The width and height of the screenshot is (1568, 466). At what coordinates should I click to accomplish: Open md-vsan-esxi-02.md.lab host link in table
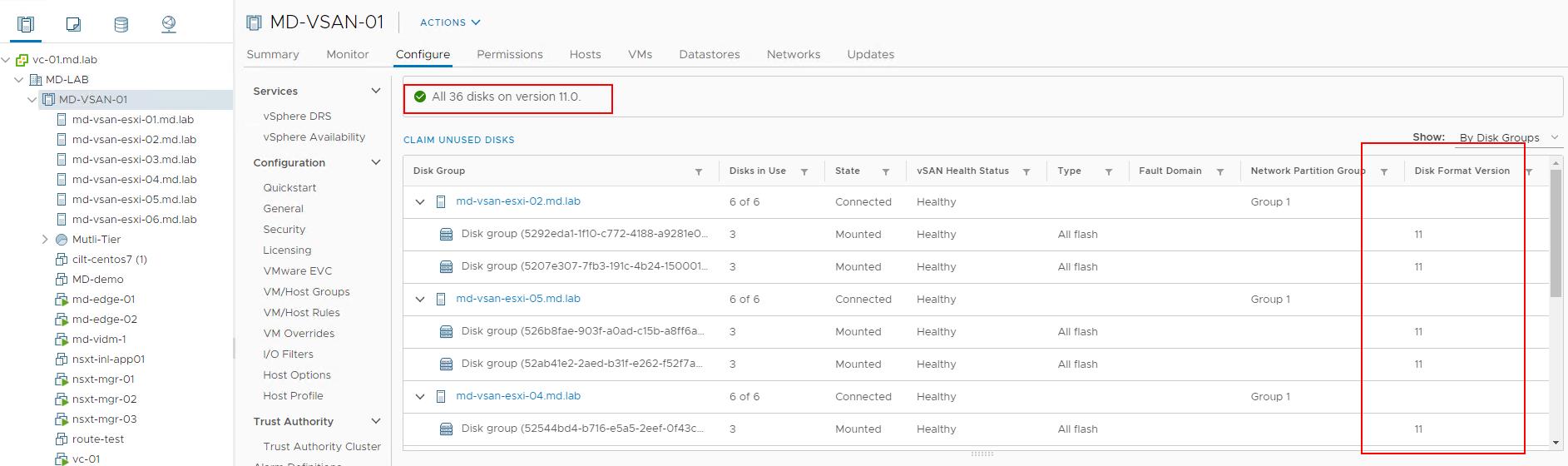coord(518,201)
